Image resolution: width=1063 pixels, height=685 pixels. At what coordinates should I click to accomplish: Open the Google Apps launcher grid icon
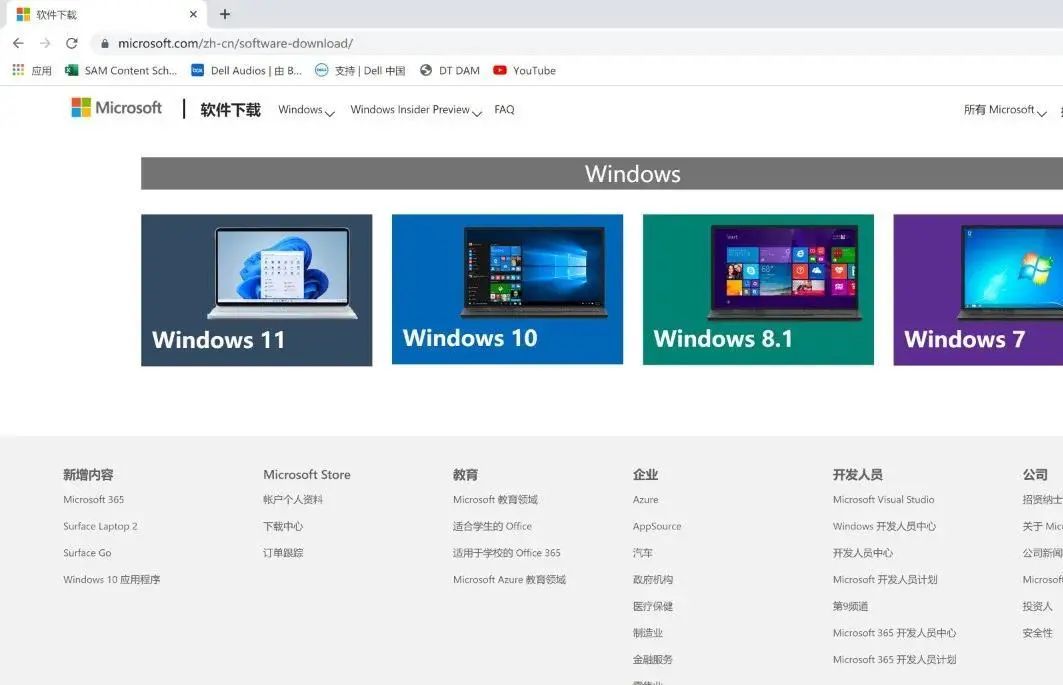click(x=16, y=70)
